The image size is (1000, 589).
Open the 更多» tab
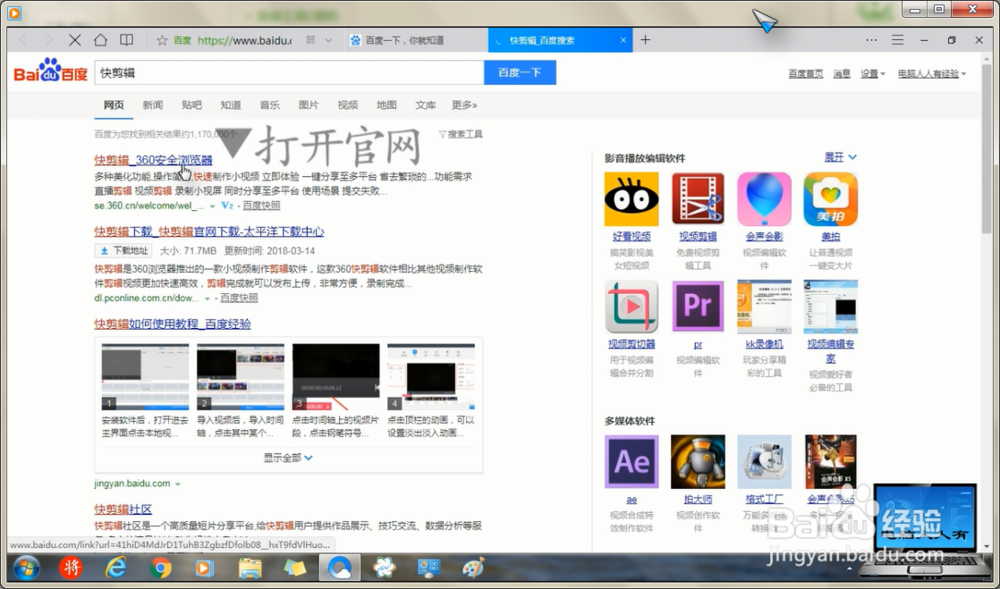click(x=464, y=105)
